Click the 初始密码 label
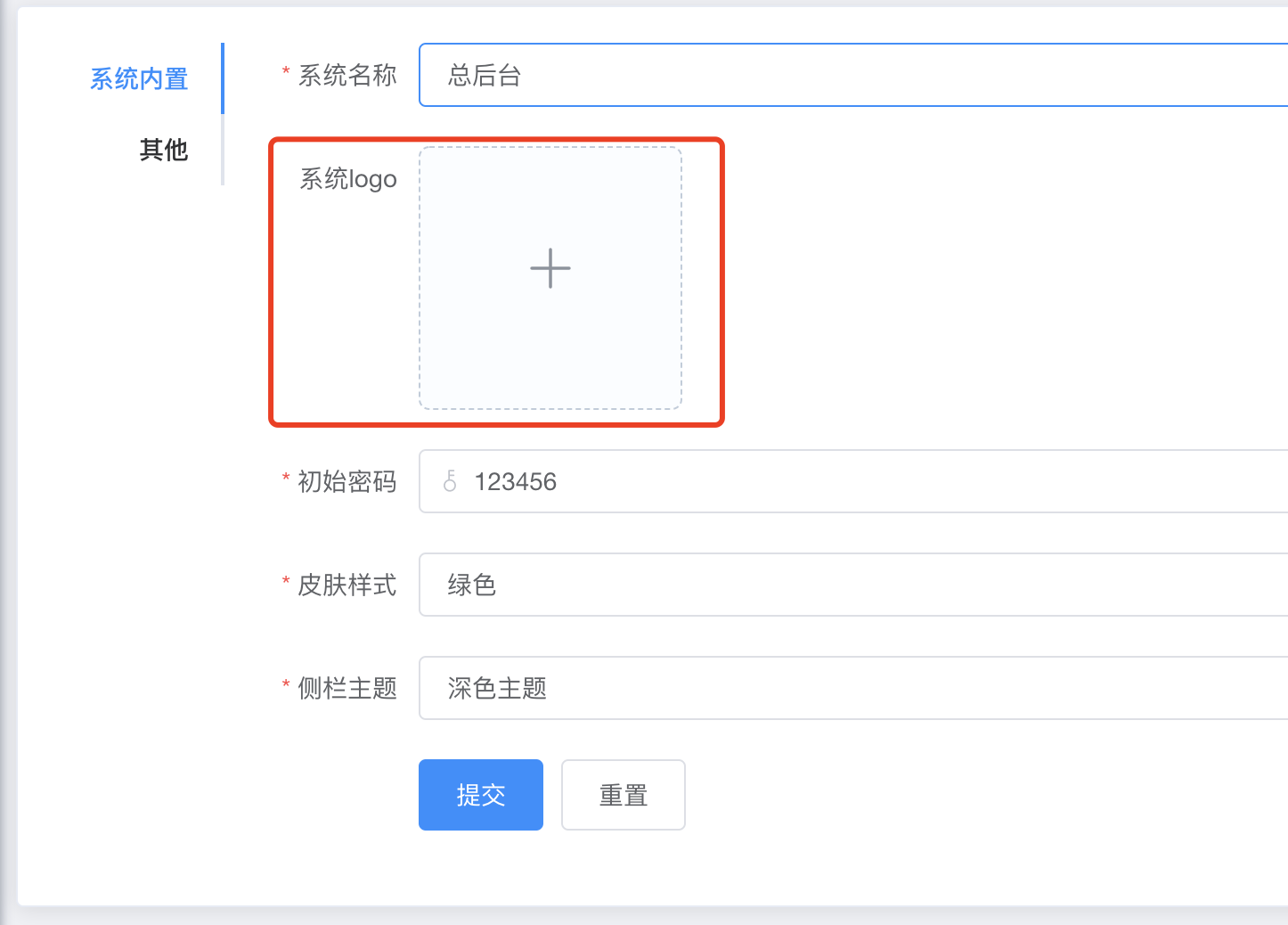Viewport: 1288px width, 925px height. pyautogui.click(x=347, y=482)
